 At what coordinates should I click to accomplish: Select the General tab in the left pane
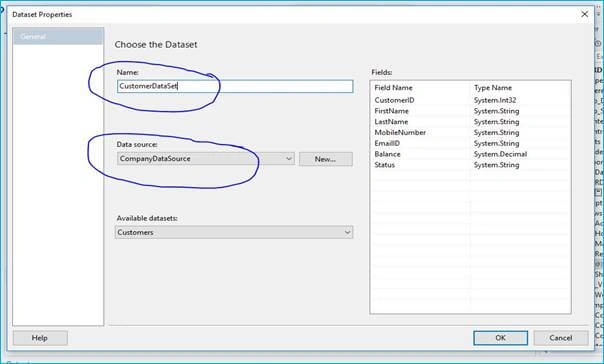click(x=58, y=37)
